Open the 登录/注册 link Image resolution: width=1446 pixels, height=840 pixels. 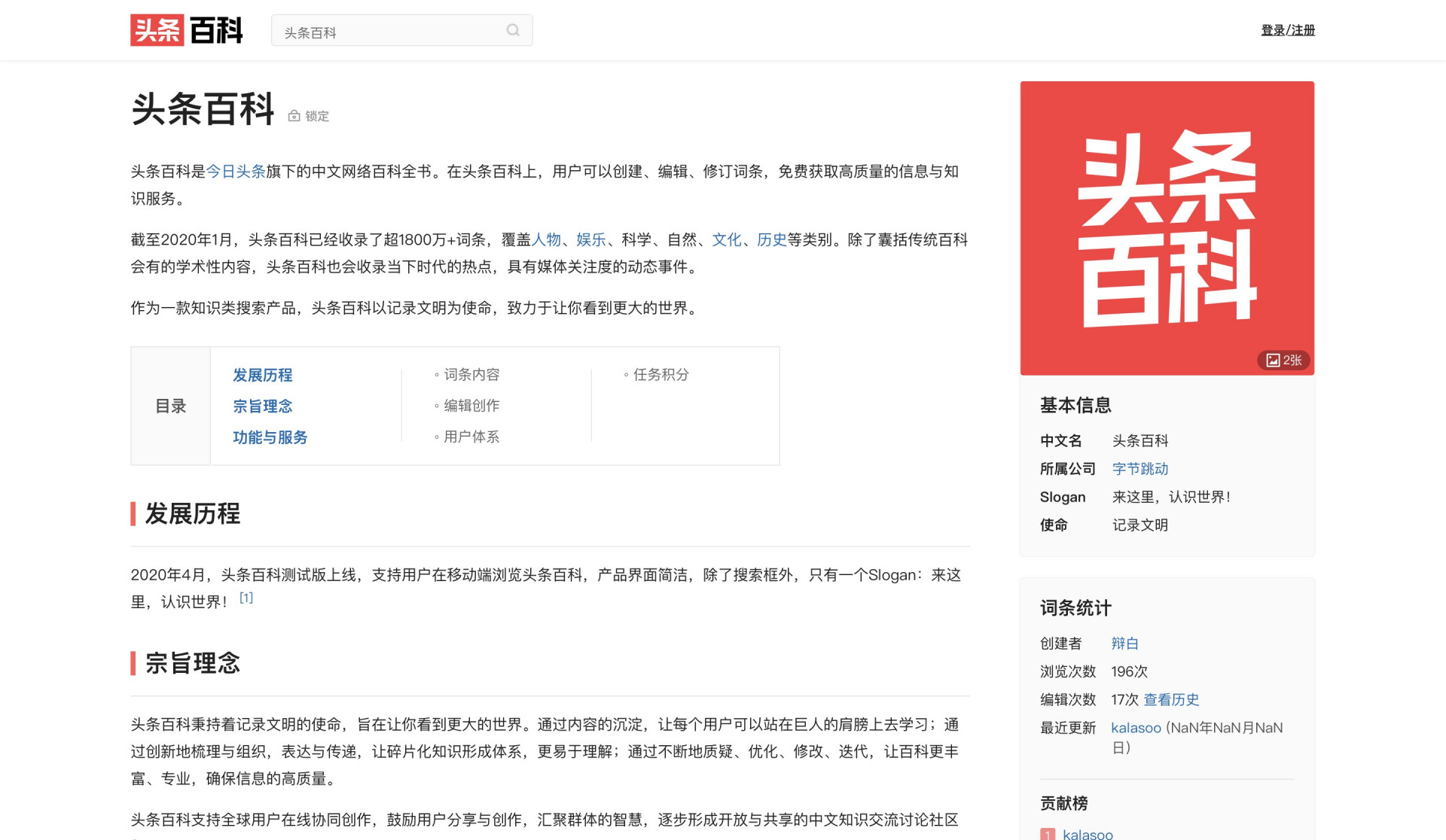1287,30
